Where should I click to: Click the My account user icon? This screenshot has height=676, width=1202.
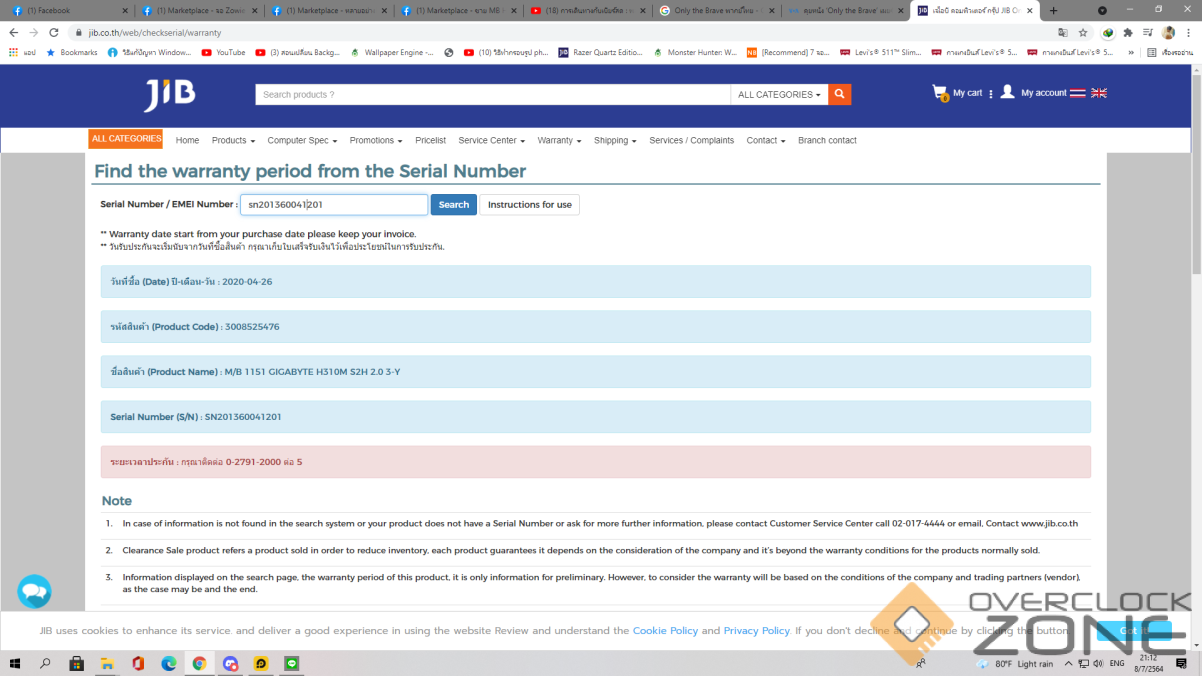(1007, 92)
